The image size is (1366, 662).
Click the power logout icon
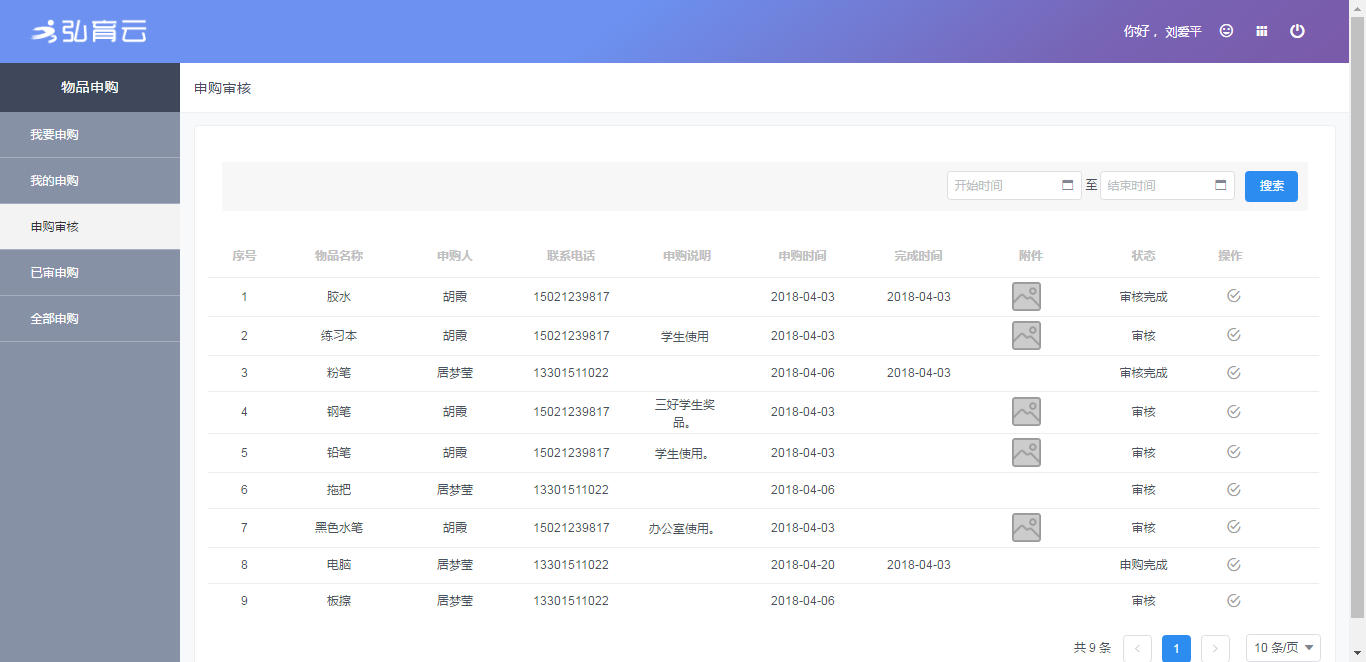1297,31
